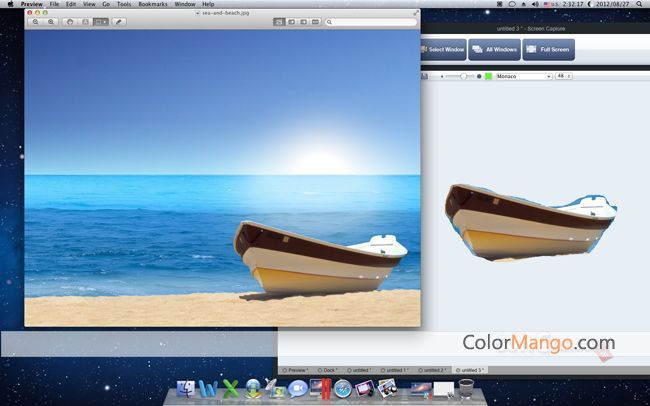Select the text selection tool in Preview toolbar
The width and height of the screenshot is (650, 406).
(85, 22)
